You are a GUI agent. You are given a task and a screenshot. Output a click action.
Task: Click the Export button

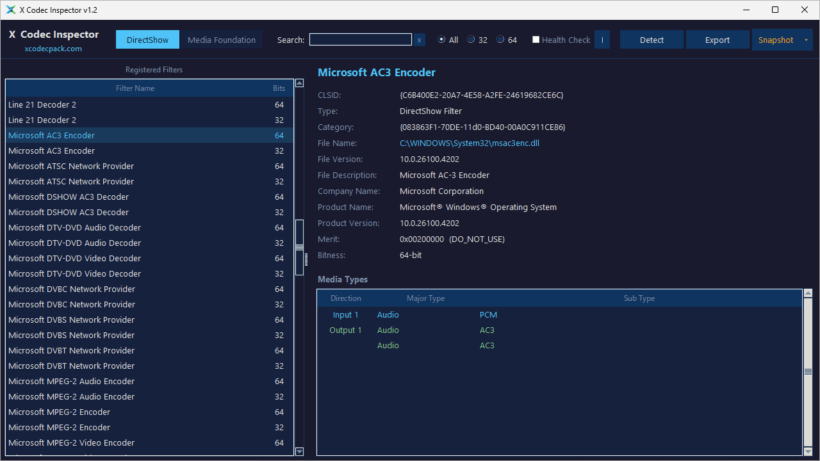717,40
